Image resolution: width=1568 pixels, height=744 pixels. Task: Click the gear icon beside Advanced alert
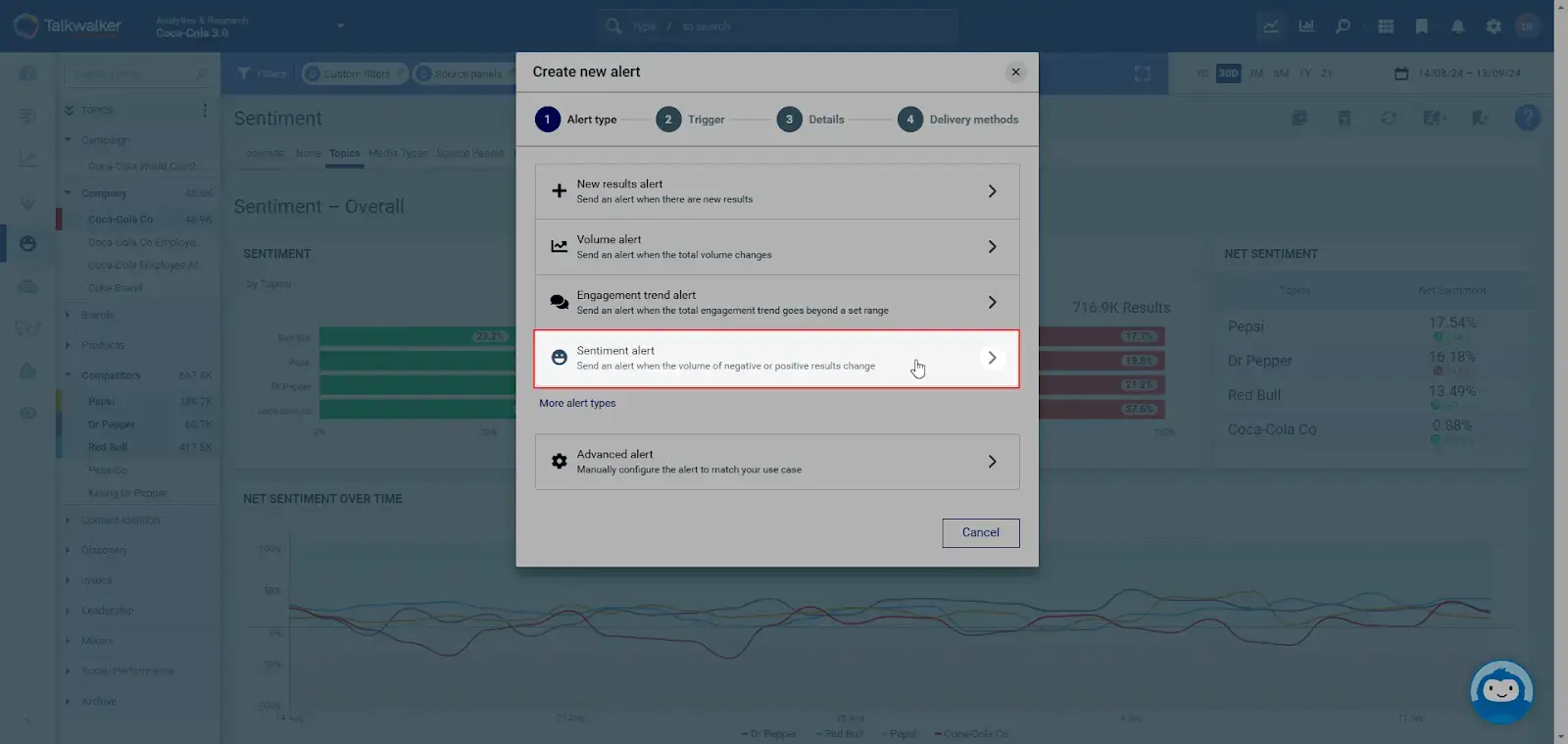pyautogui.click(x=559, y=461)
